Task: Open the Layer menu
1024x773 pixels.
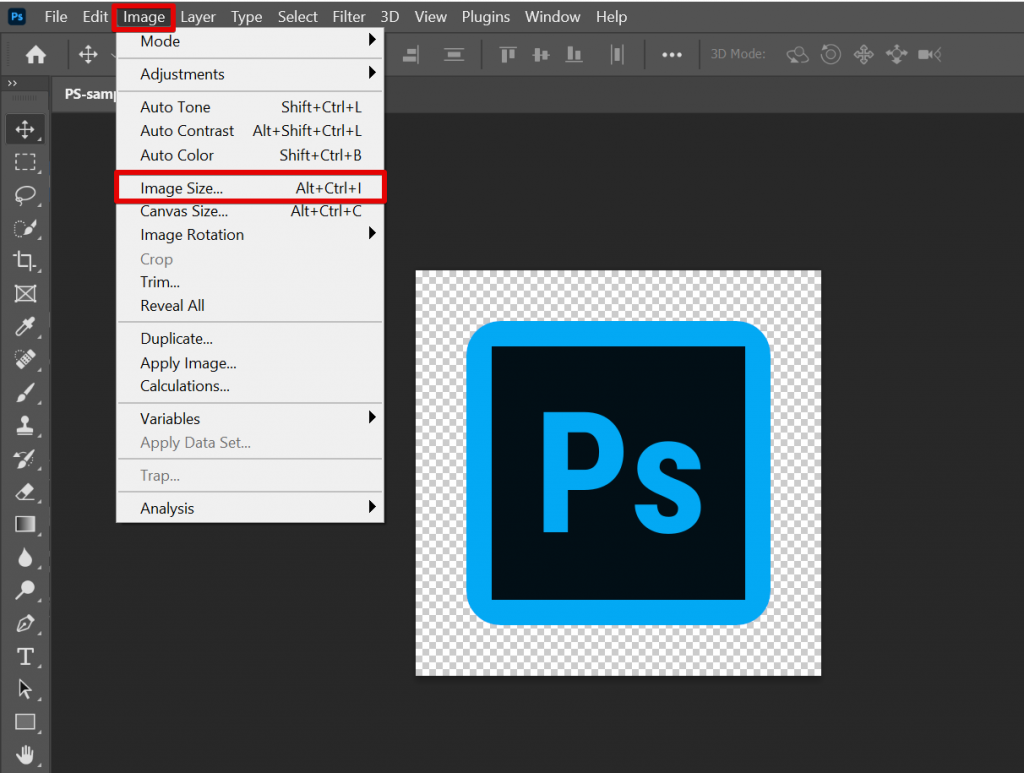Action: point(198,16)
